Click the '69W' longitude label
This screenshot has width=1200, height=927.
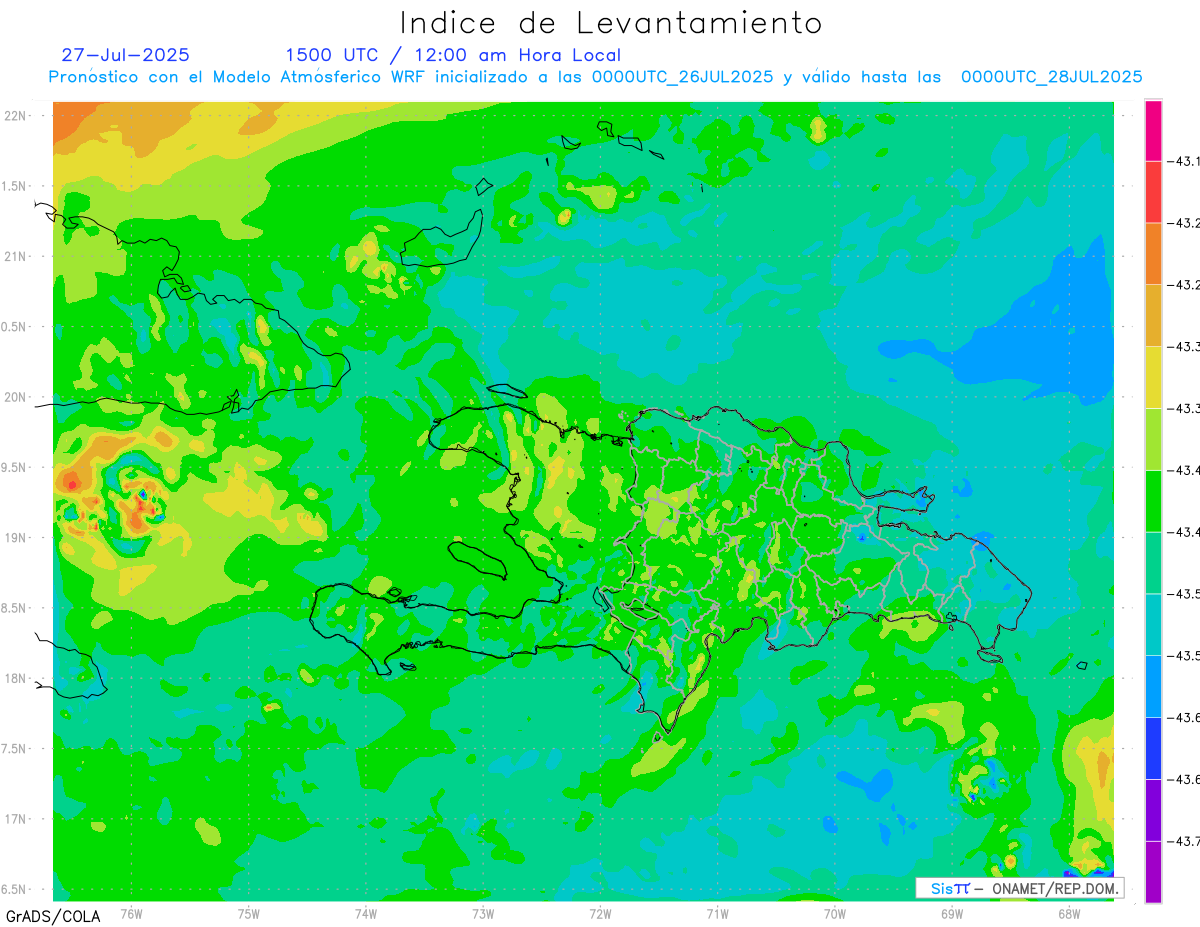(952, 913)
